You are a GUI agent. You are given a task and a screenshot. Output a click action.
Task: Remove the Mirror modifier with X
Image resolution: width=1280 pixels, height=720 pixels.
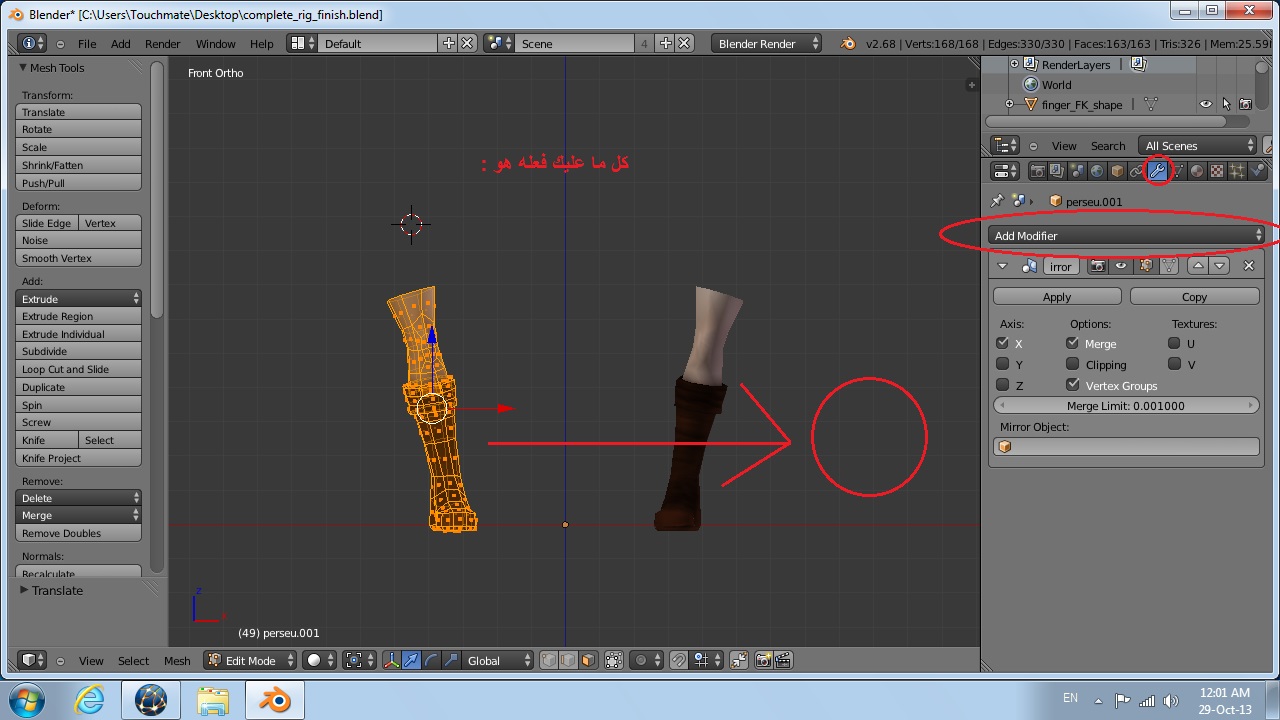coord(1248,266)
